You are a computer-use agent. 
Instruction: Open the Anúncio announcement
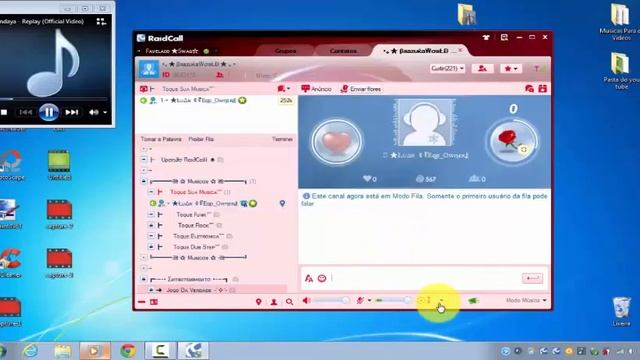click(316, 89)
